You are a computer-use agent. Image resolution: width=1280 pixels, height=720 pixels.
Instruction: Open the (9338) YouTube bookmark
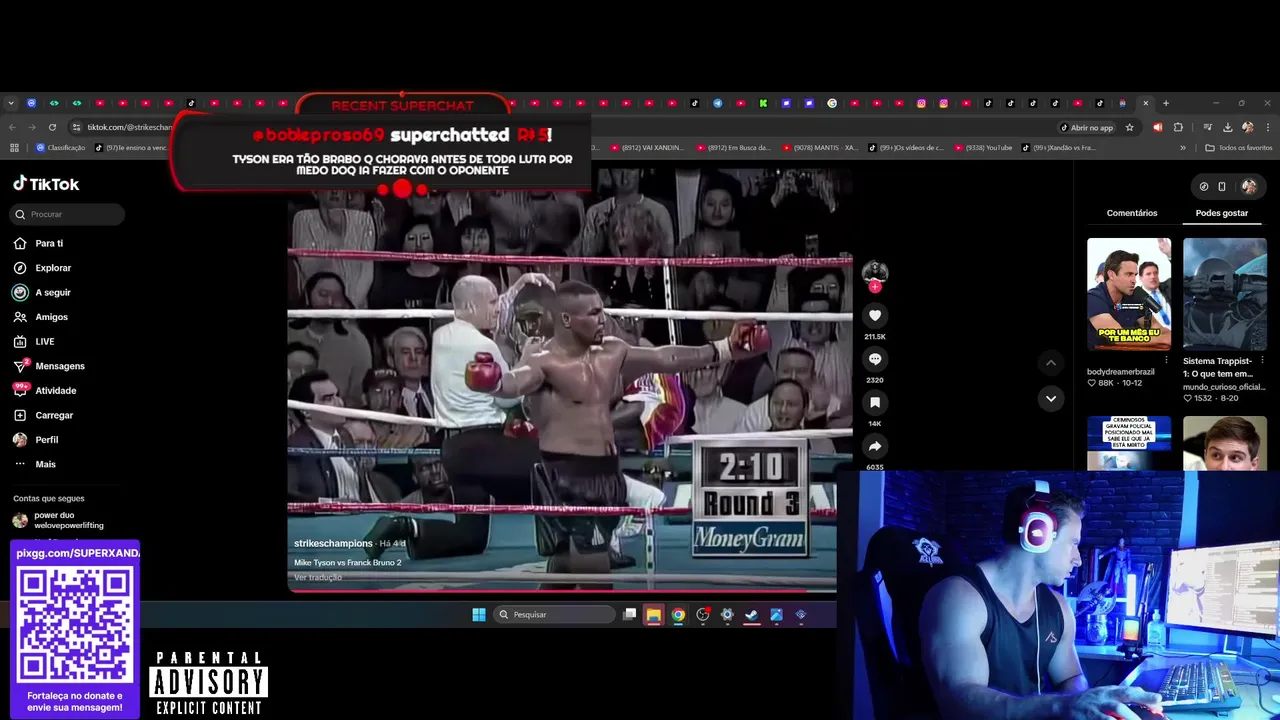[x=984, y=148]
